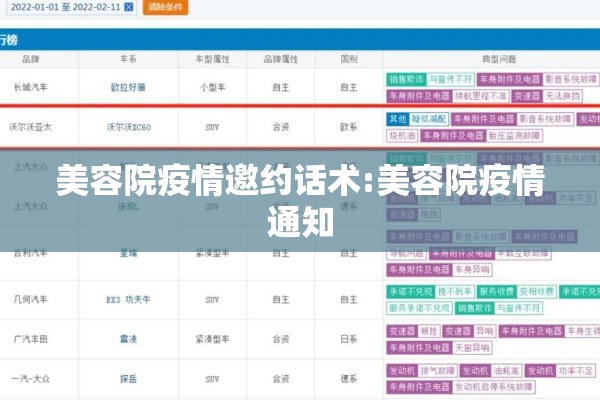
Task: Click the 日系 cell in the 雷凌 row
Action: tap(349, 339)
